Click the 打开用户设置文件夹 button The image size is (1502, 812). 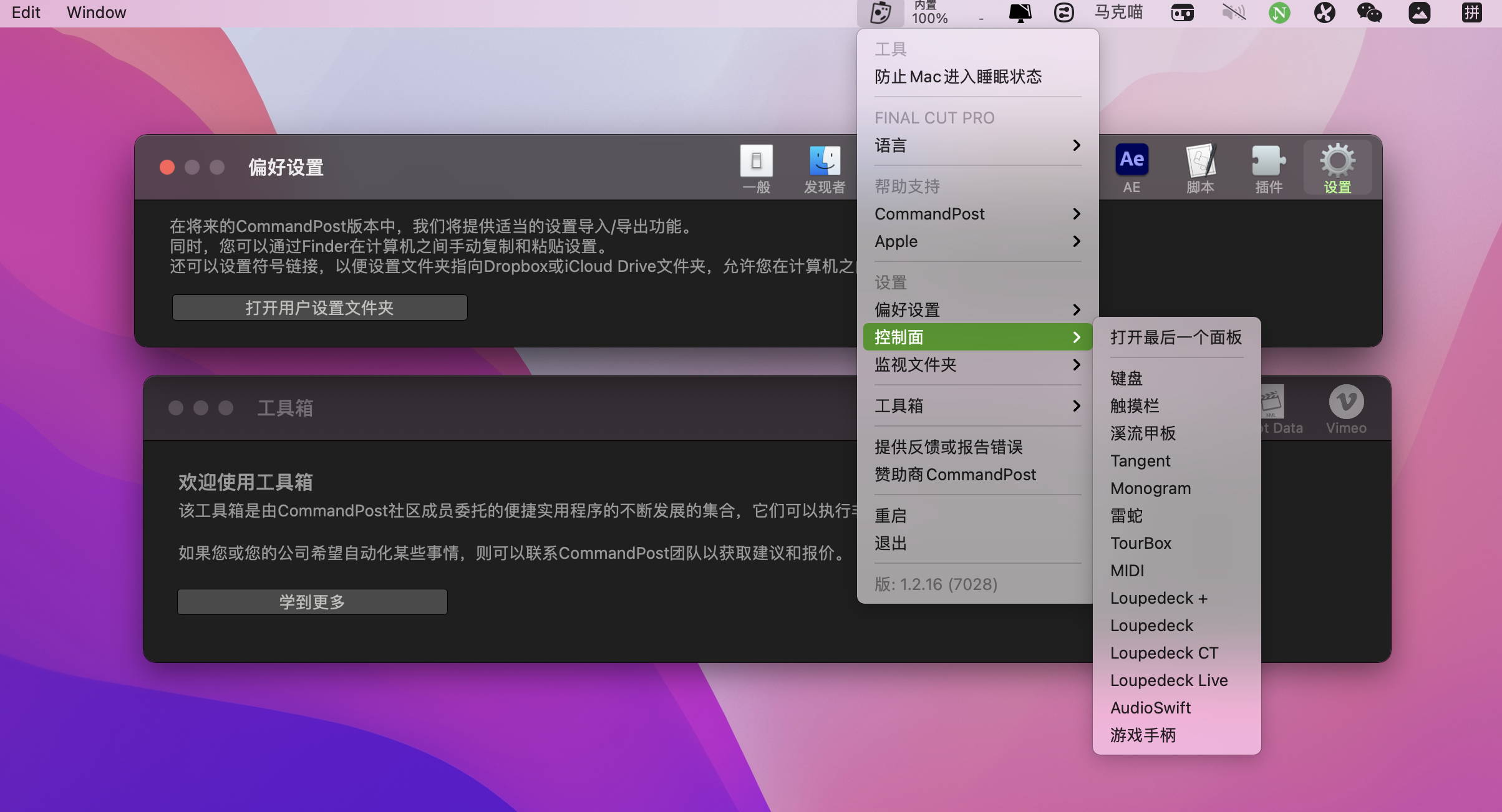point(319,307)
